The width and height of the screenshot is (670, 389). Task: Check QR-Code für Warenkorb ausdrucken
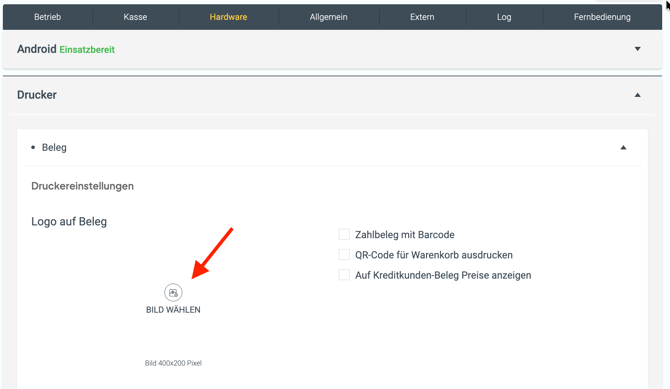click(x=344, y=254)
